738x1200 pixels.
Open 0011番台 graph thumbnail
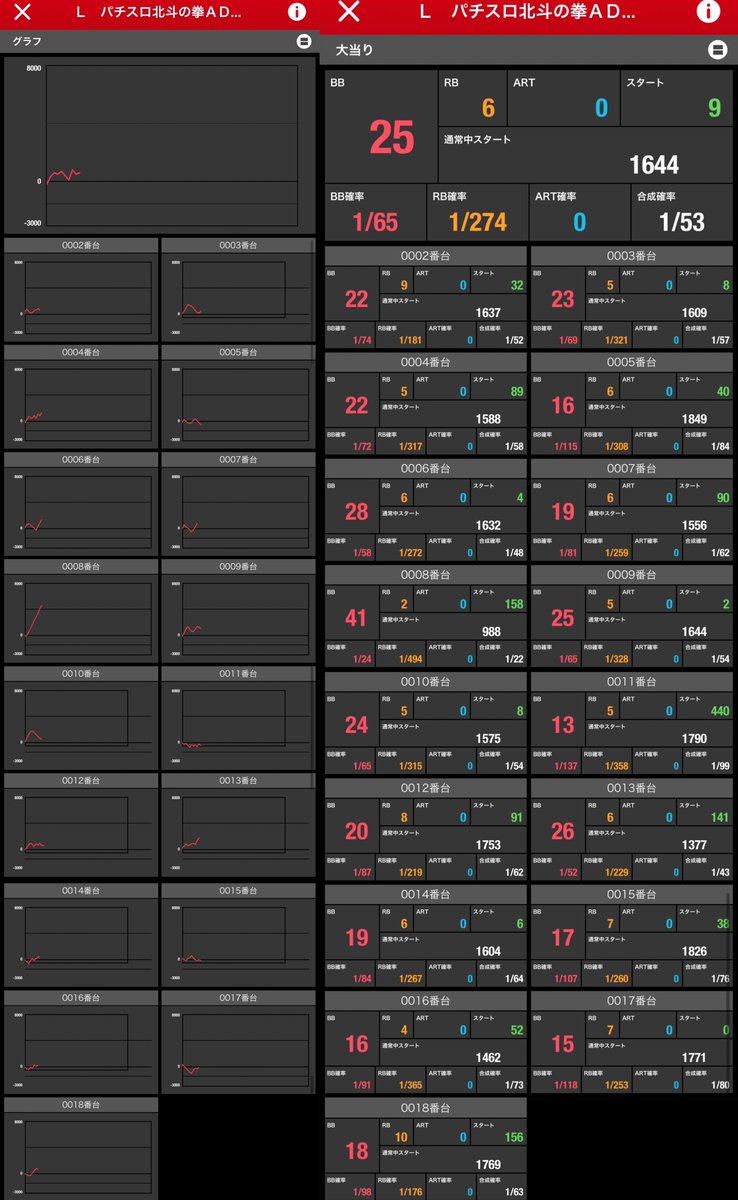[238, 725]
